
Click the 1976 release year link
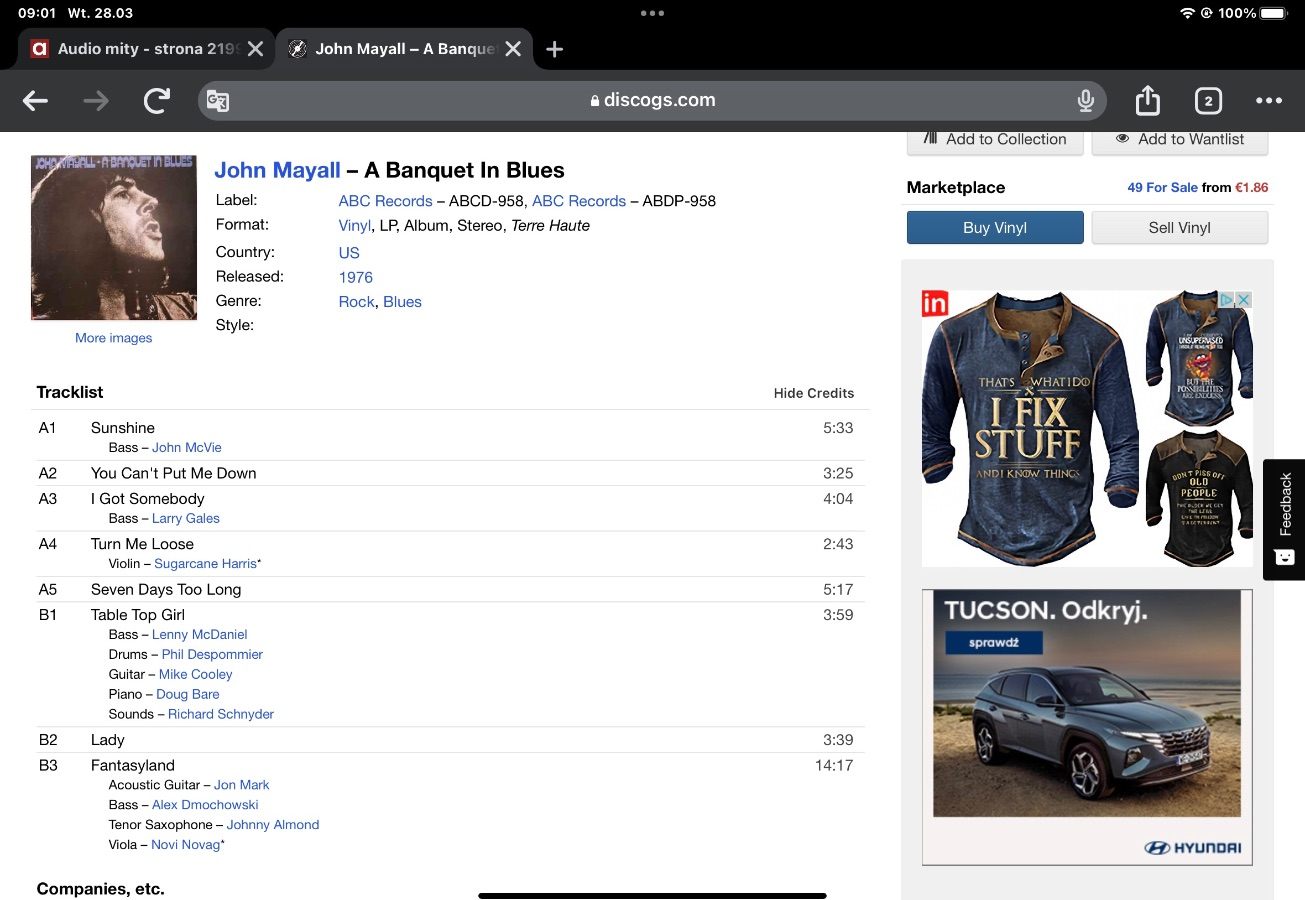coord(356,278)
